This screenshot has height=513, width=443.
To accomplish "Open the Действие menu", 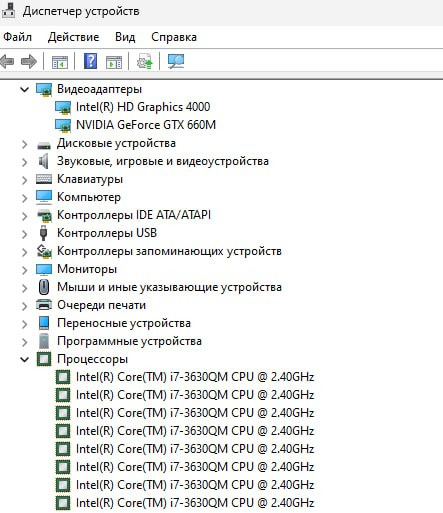I will (73, 37).
